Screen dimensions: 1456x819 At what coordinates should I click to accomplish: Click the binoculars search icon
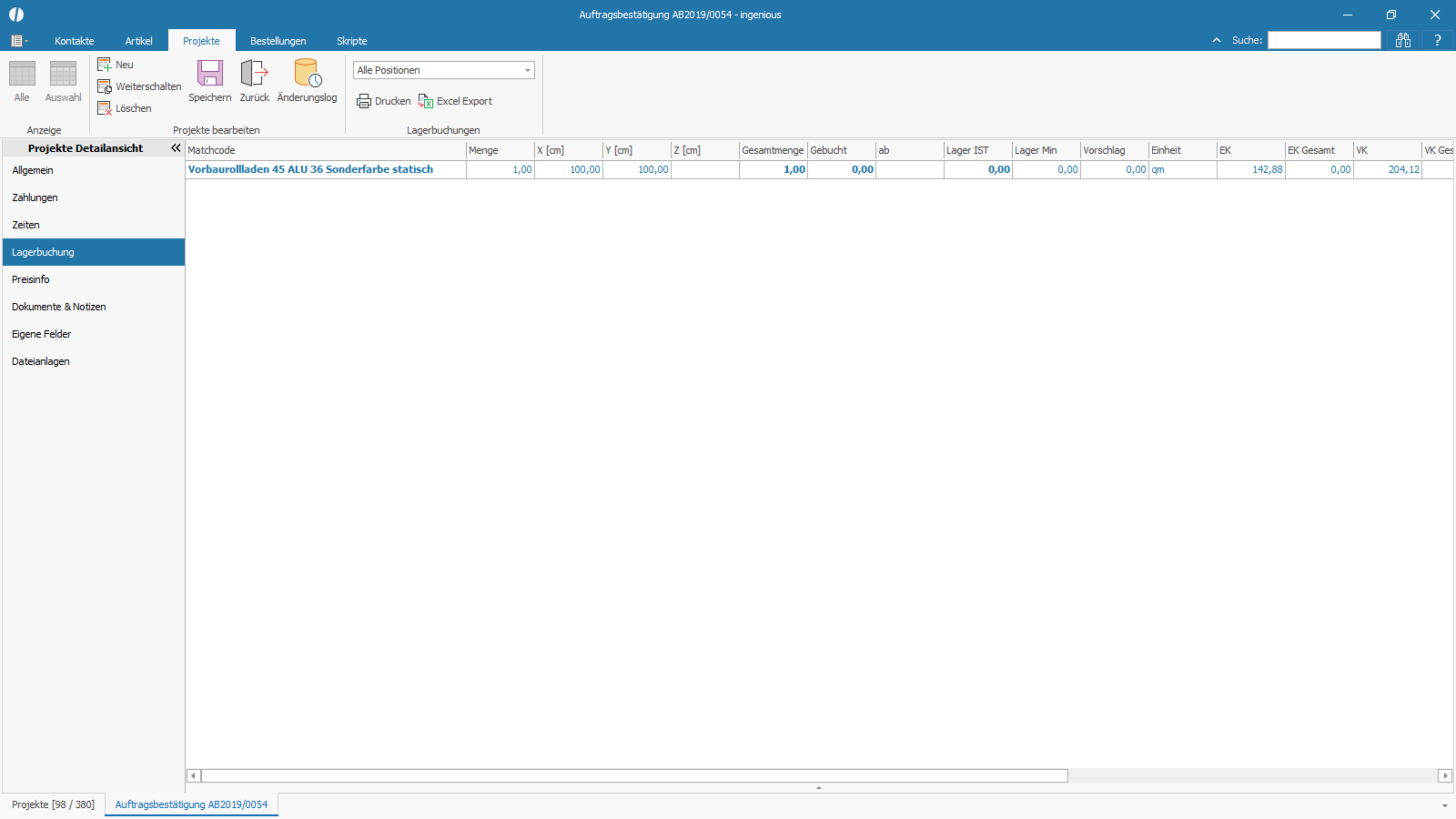[1403, 40]
